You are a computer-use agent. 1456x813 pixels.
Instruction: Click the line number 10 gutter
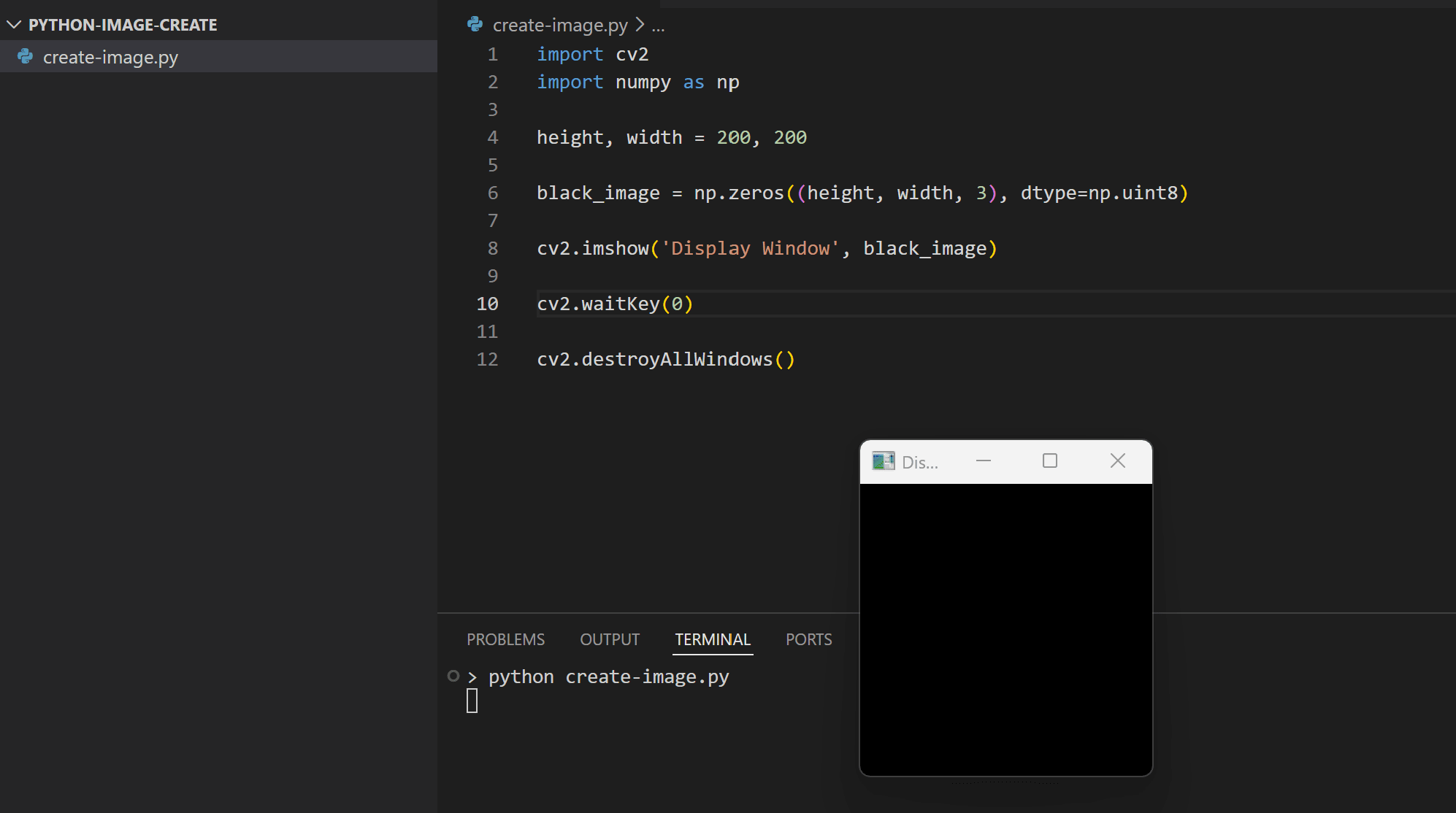click(x=487, y=304)
